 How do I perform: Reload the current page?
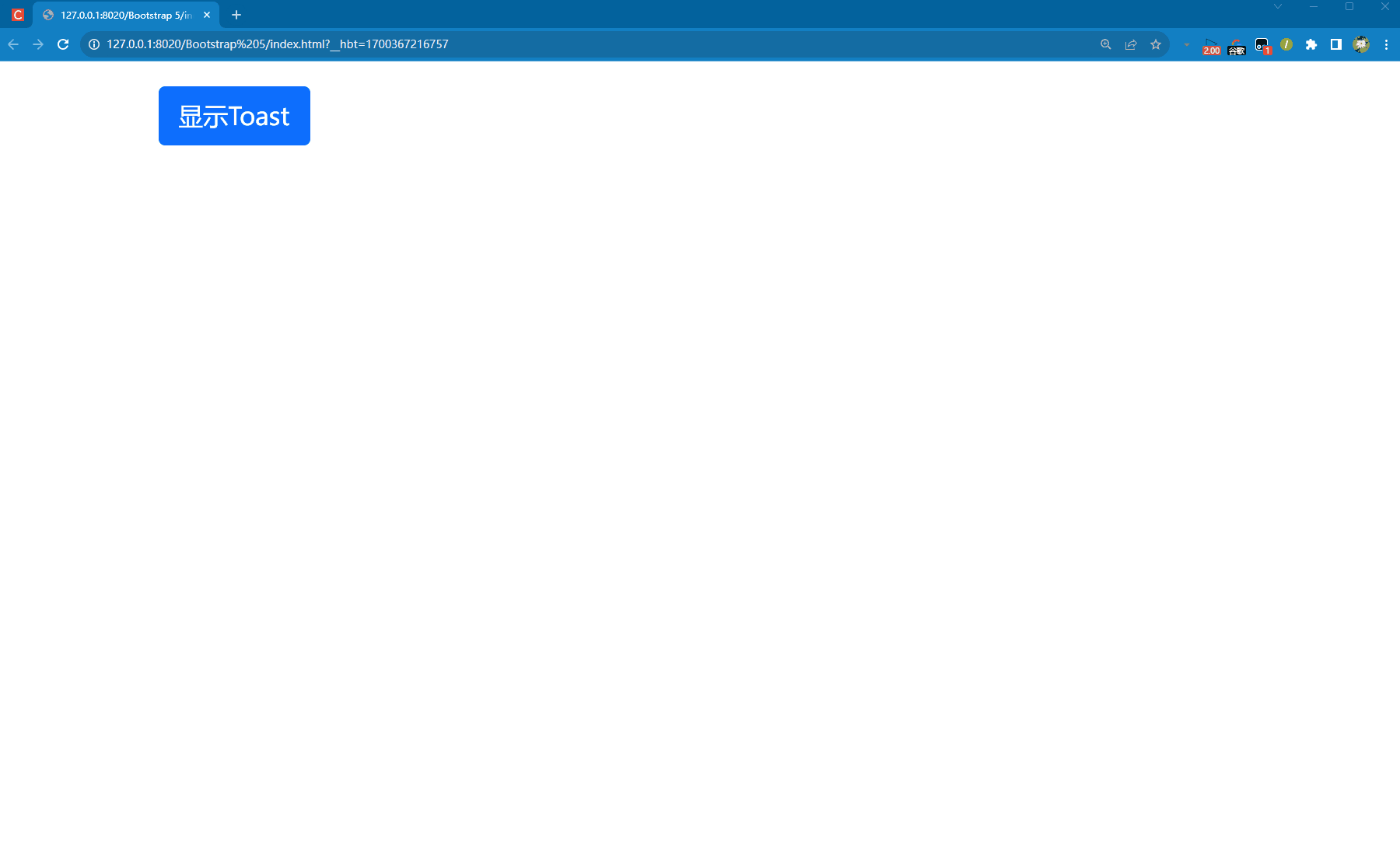point(62,44)
